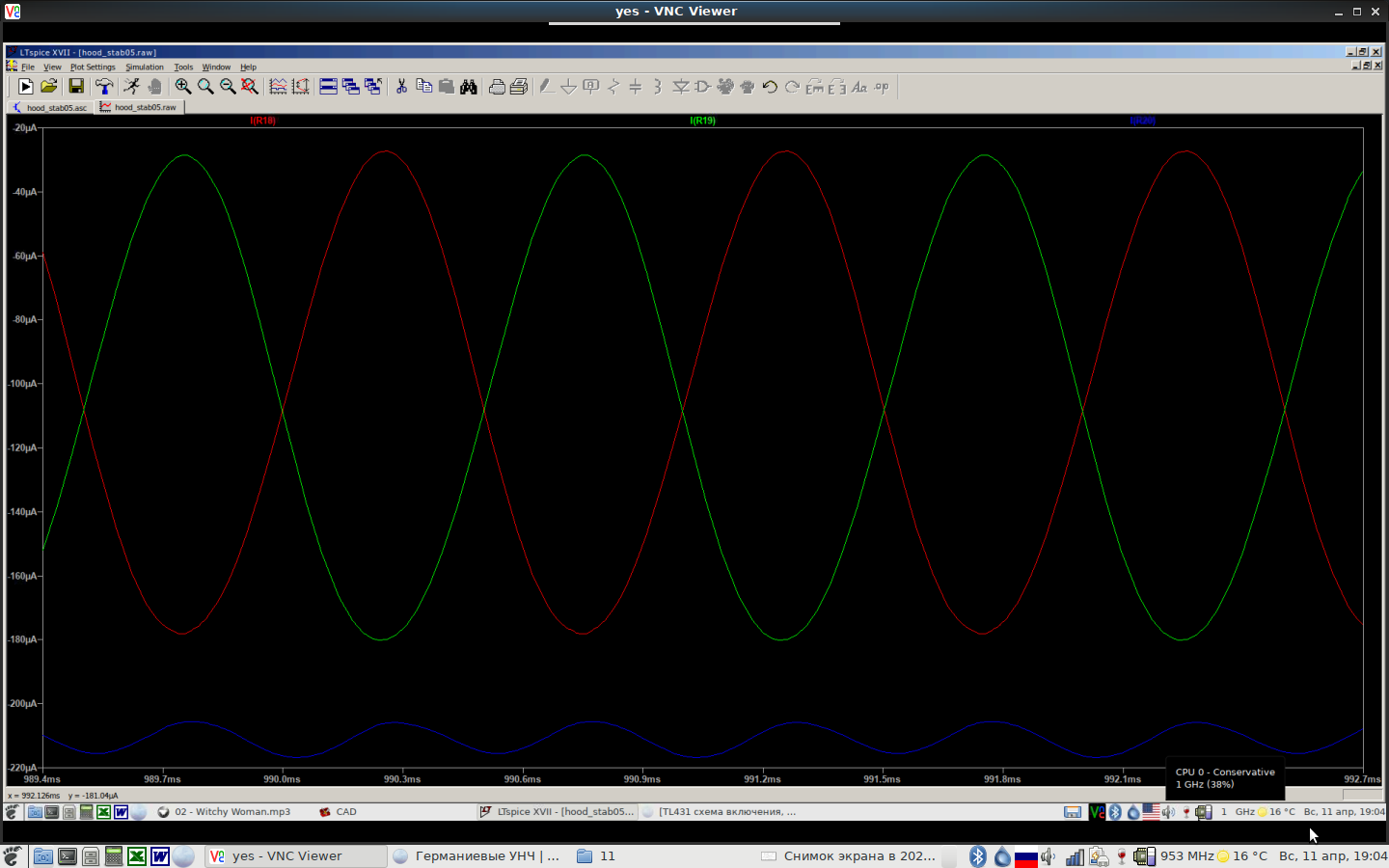Viewport: 1389px width, 868px height.
Task: Click the zoom out magnifier icon
Action: pyautogui.click(x=228, y=87)
